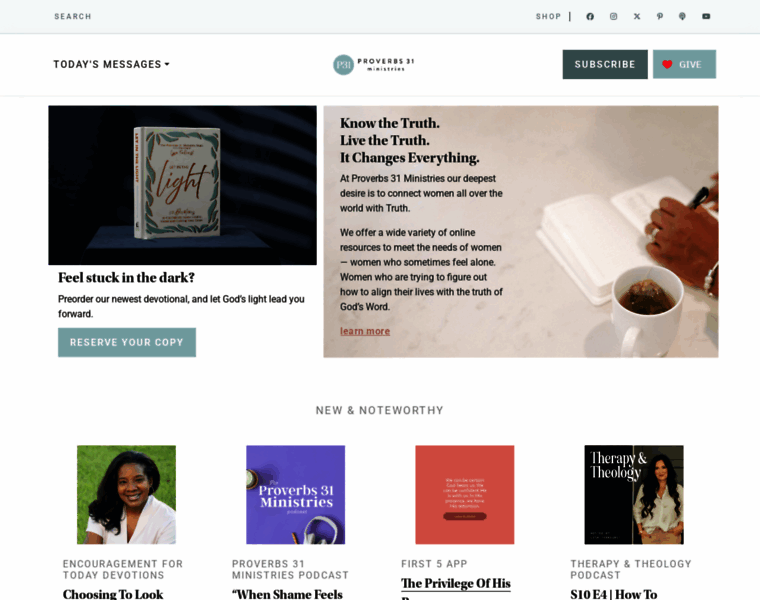The image size is (760, 600).
Task: Click the red heart on Give button
Action: tap(667, 64)
